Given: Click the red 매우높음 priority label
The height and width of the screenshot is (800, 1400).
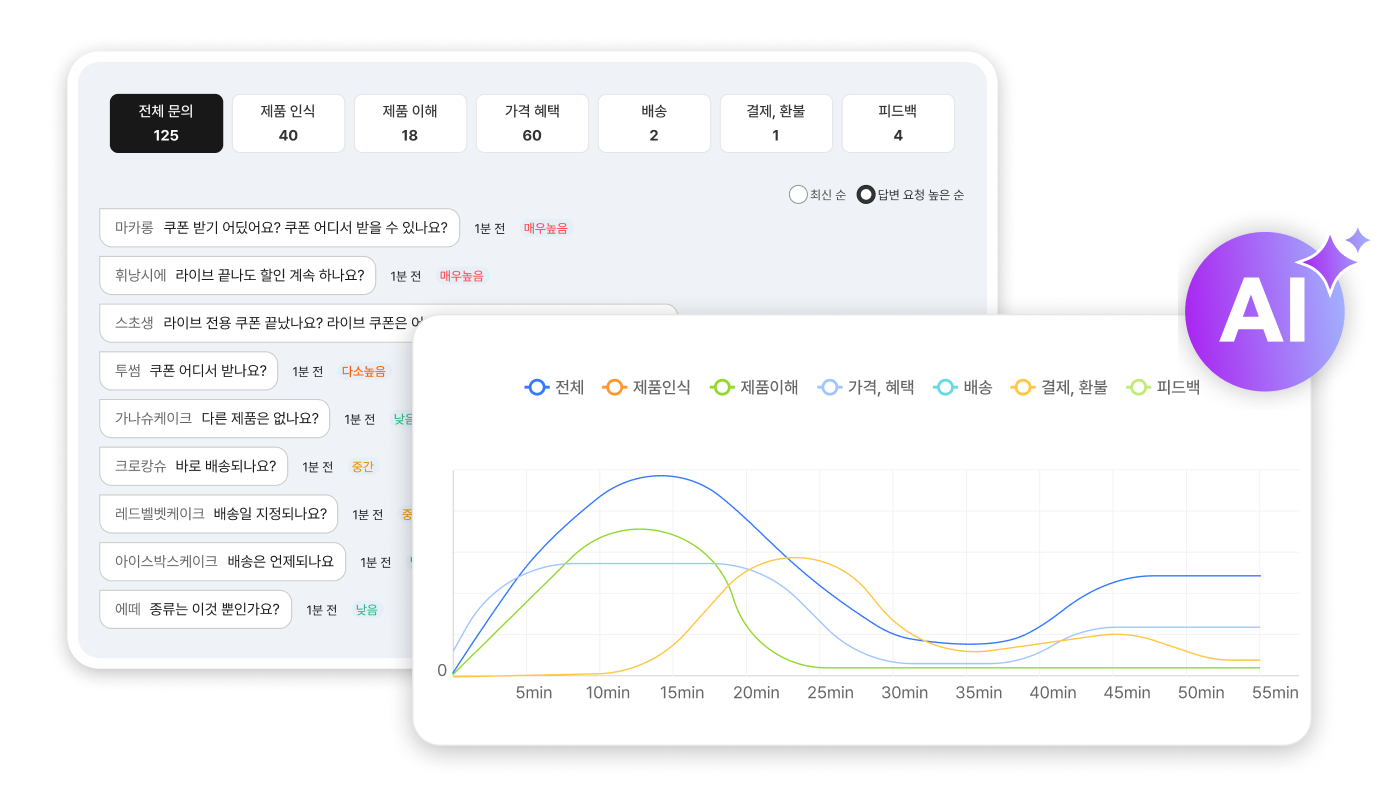Looking at the screenshot, I should (x=546, y=228).
